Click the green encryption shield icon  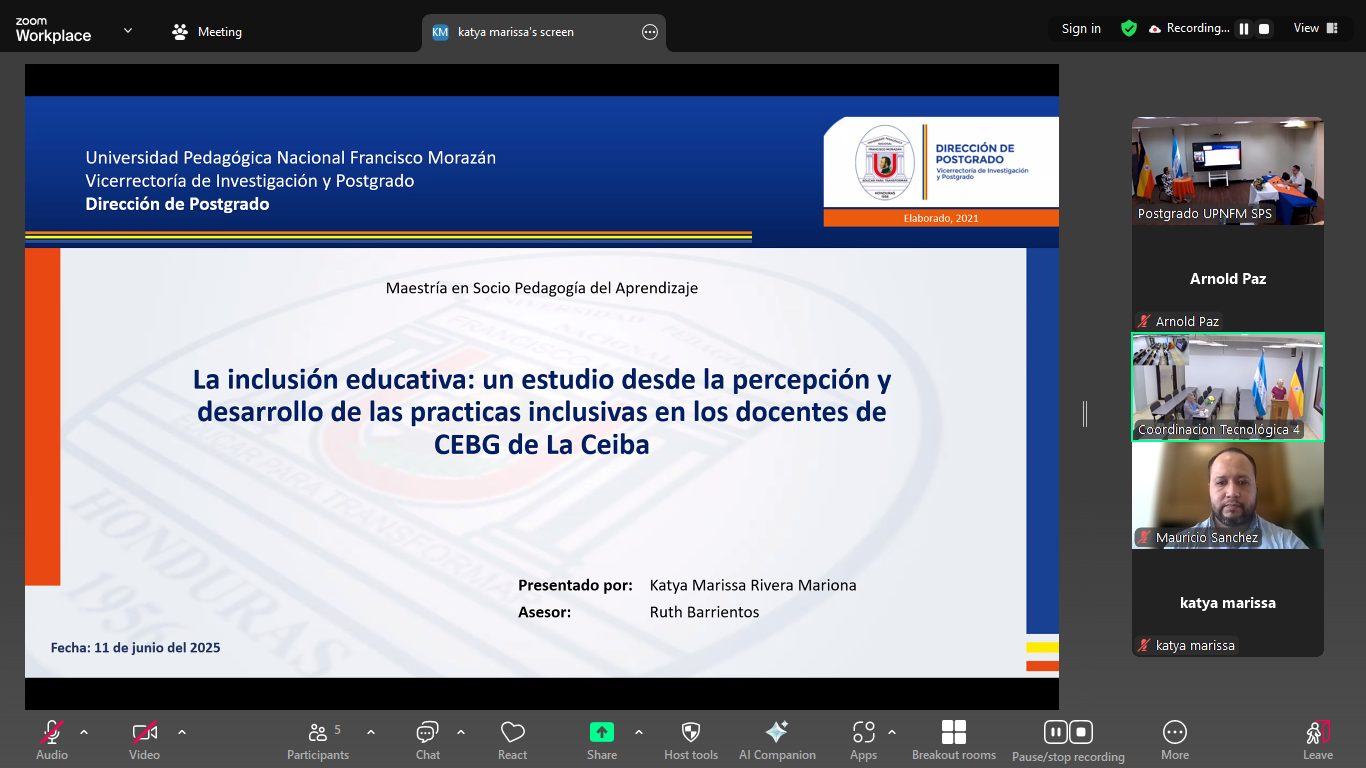coord(1129,29)
